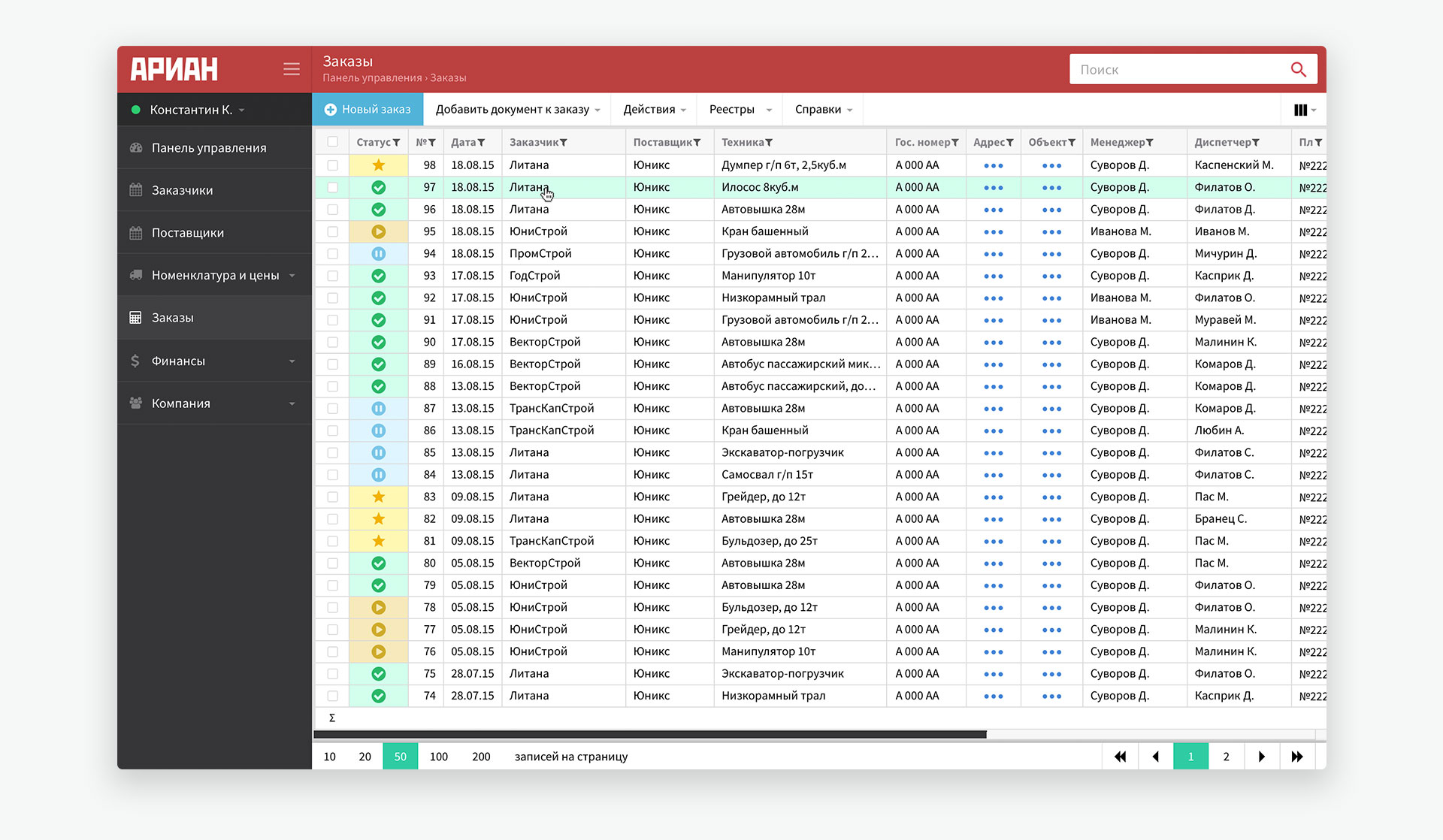1443x840 pixels.
Task: Click Панель управления breadcrumb link
Action: pyautogui.click(x=372, y=78)
